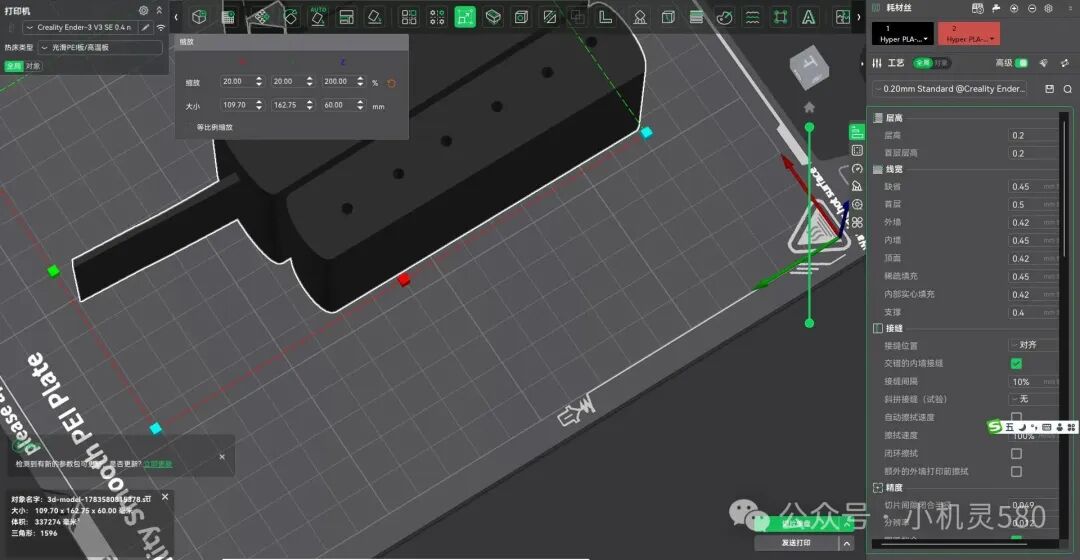Close the object info panel

(x=165, y=497)
